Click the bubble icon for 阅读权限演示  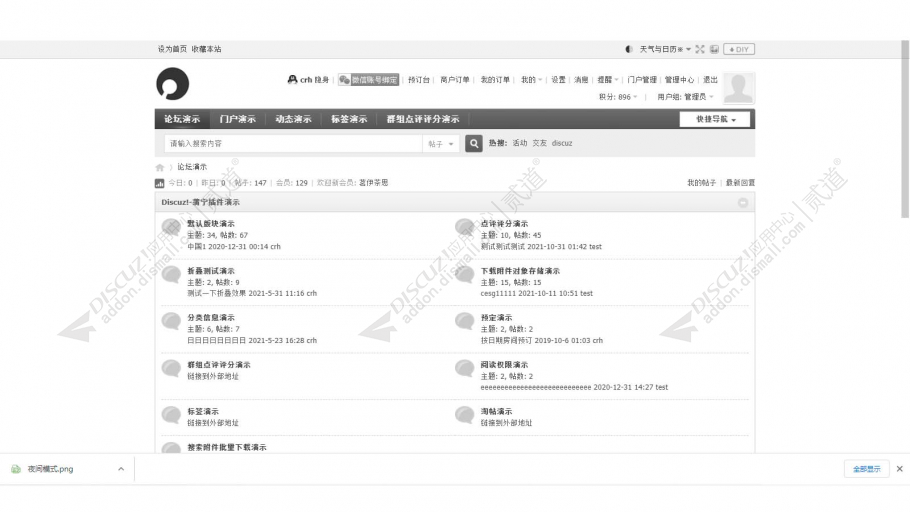click(465, 368)
